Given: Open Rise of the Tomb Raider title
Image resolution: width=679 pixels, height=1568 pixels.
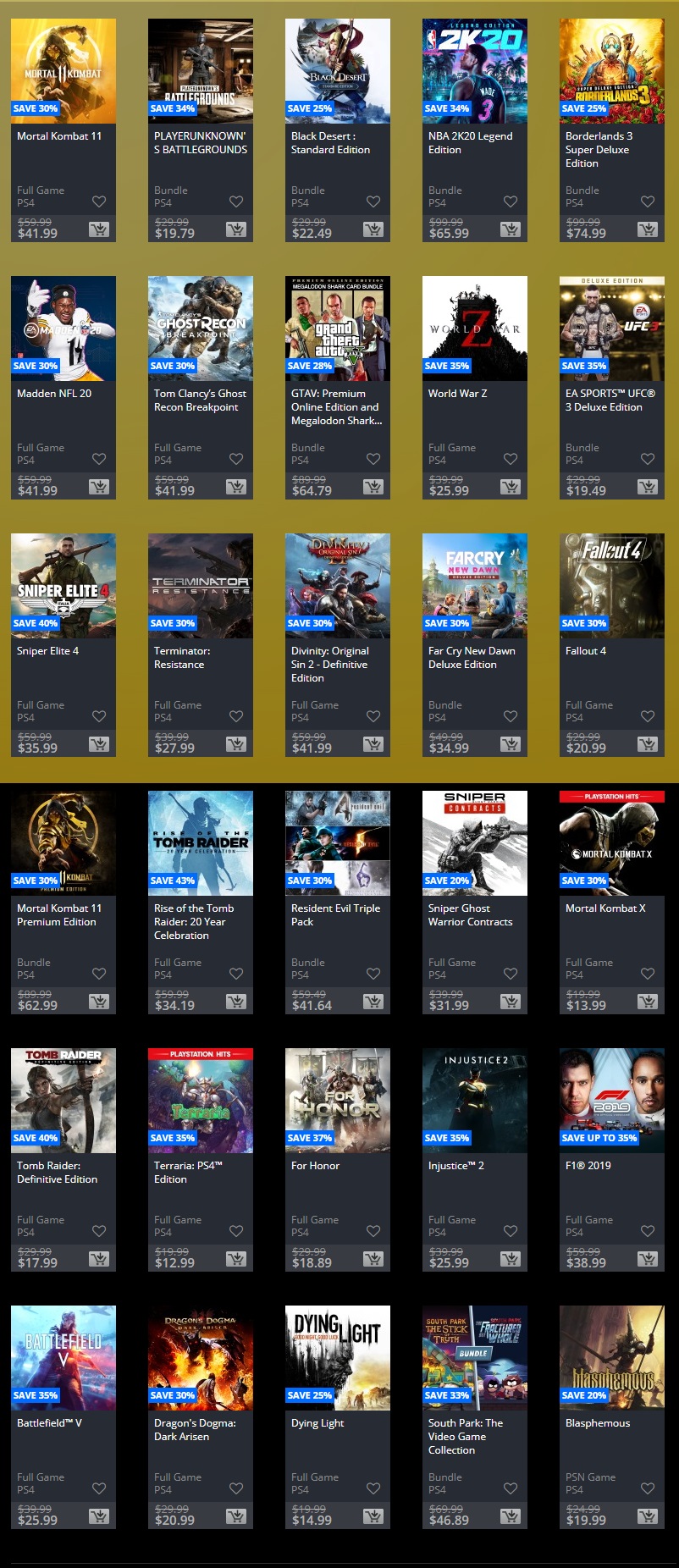Looking at the screenshot, I should coord(194,922).
